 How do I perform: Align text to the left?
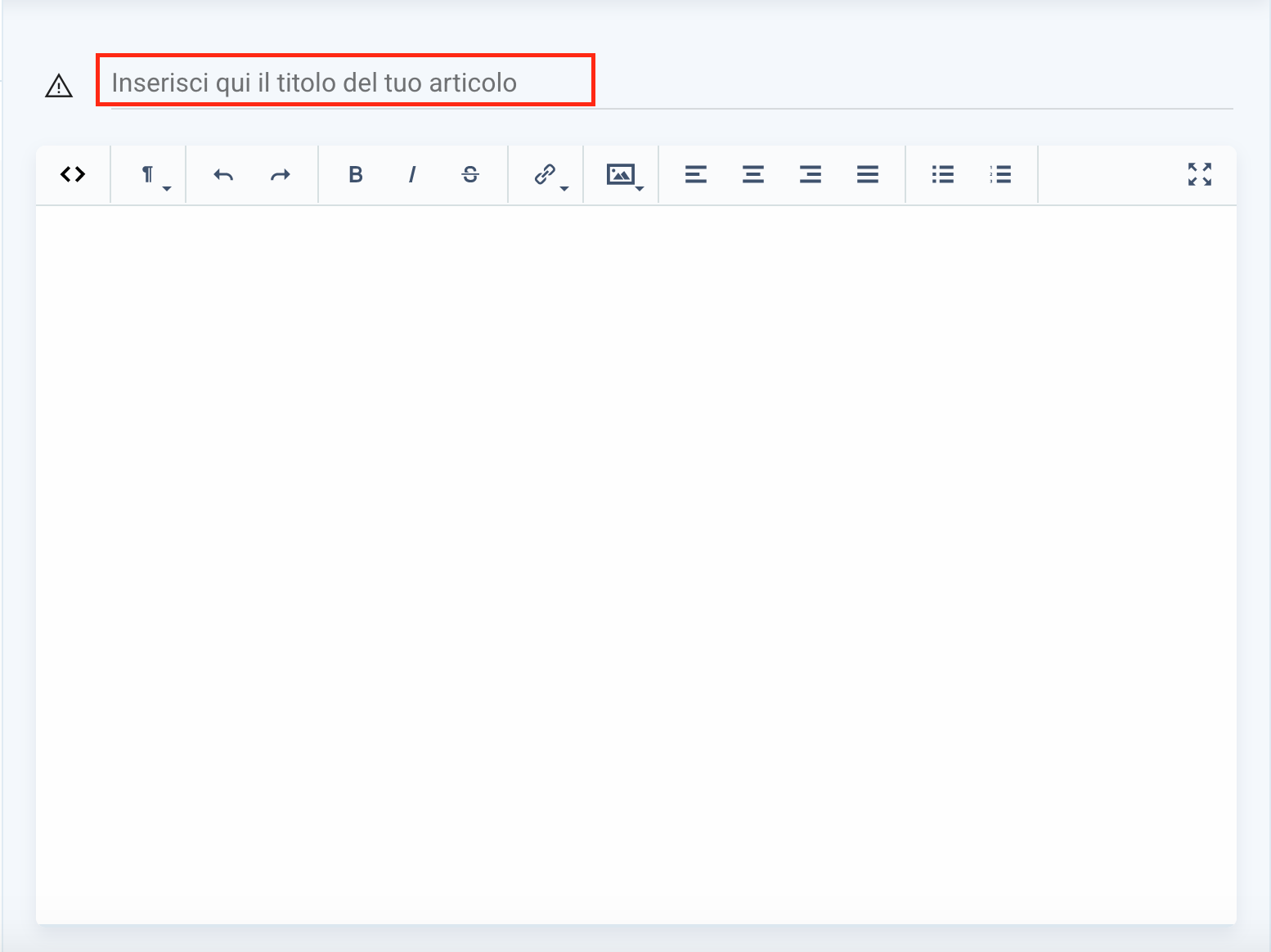click(696, 174)
